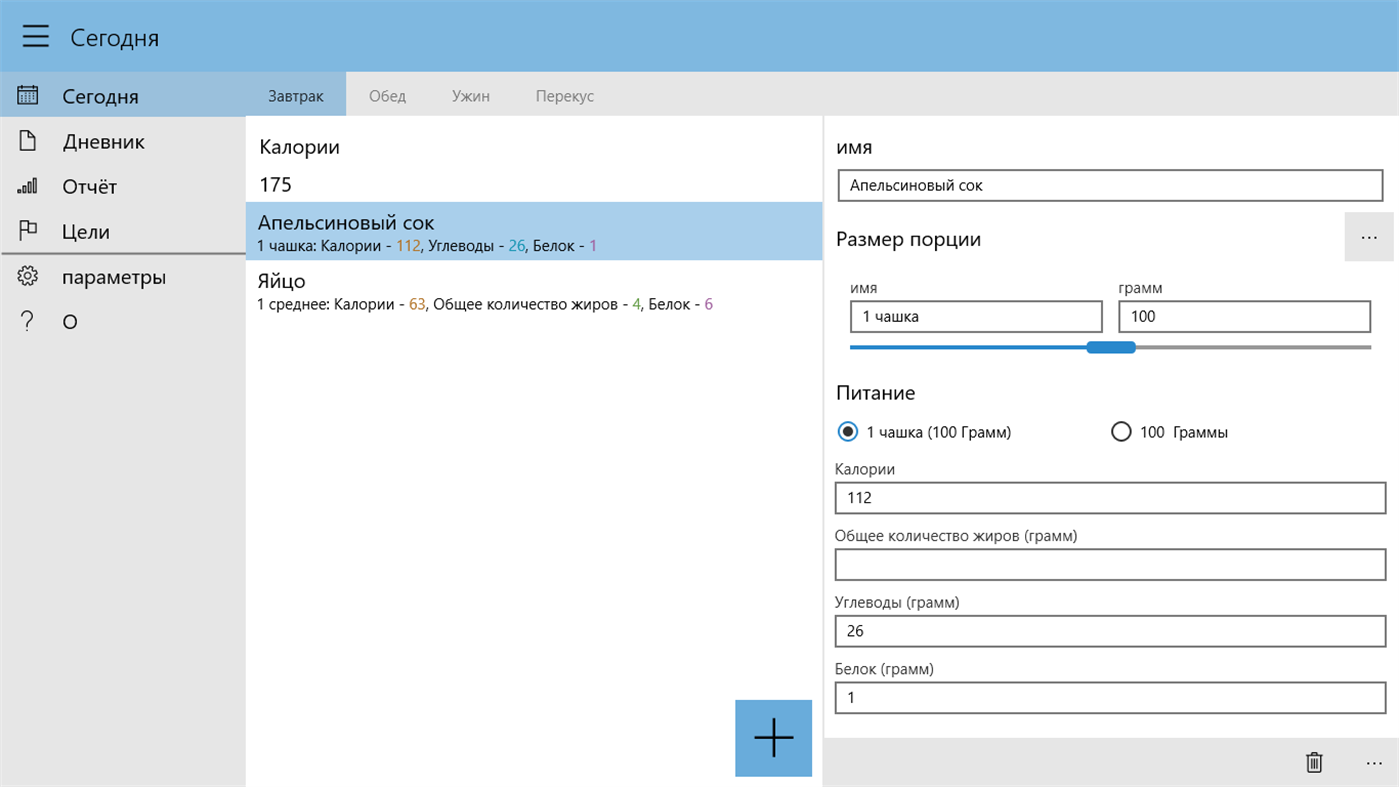The width and height of the screenshot is (1399, 787).
Task: Switch to the Обед tab
Action: pos(387,96)
